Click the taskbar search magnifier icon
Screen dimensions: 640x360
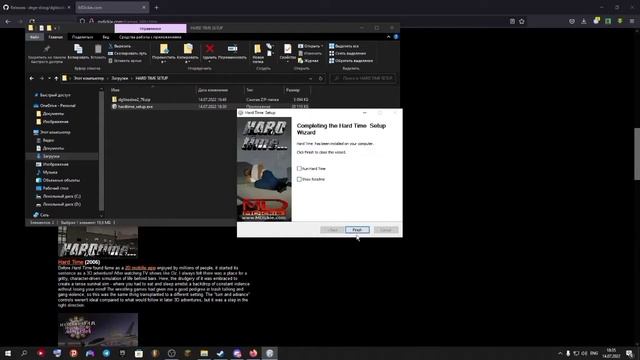[24, 353]
